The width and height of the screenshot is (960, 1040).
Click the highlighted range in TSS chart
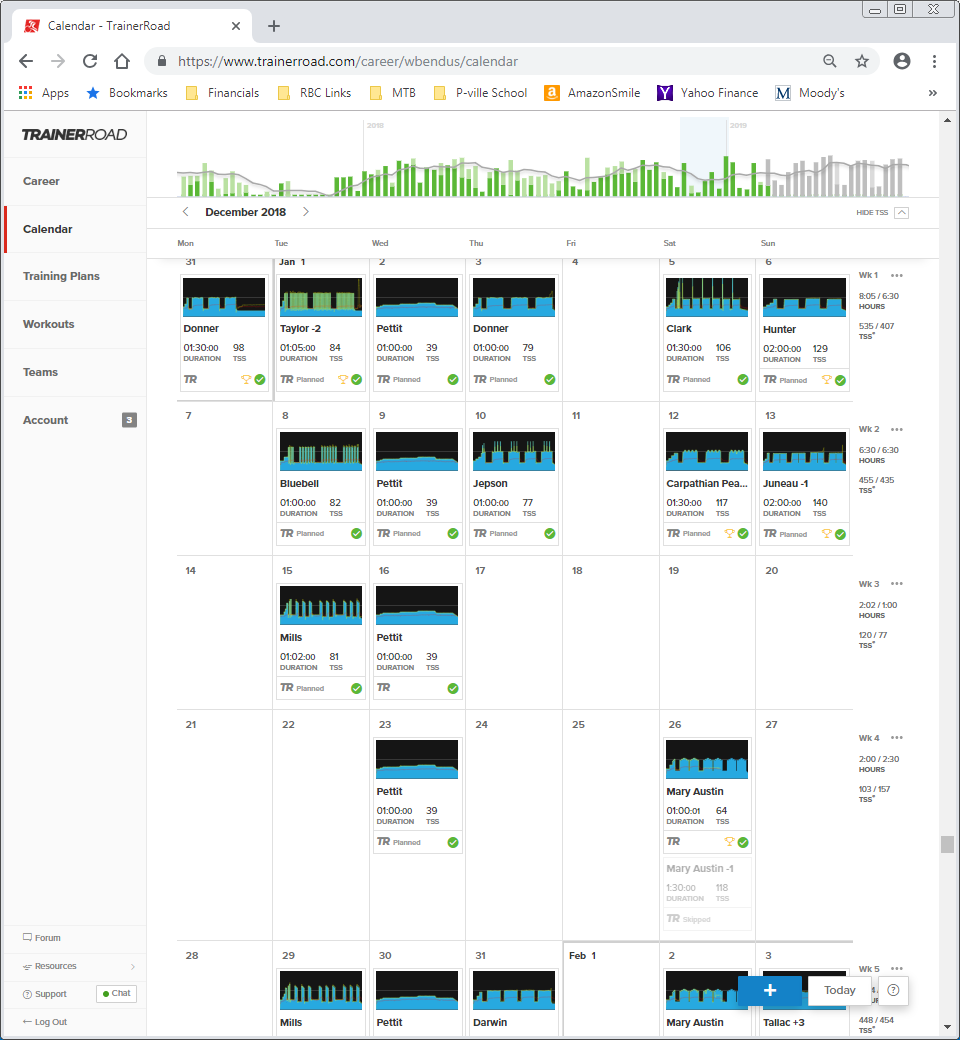point(703,157)
